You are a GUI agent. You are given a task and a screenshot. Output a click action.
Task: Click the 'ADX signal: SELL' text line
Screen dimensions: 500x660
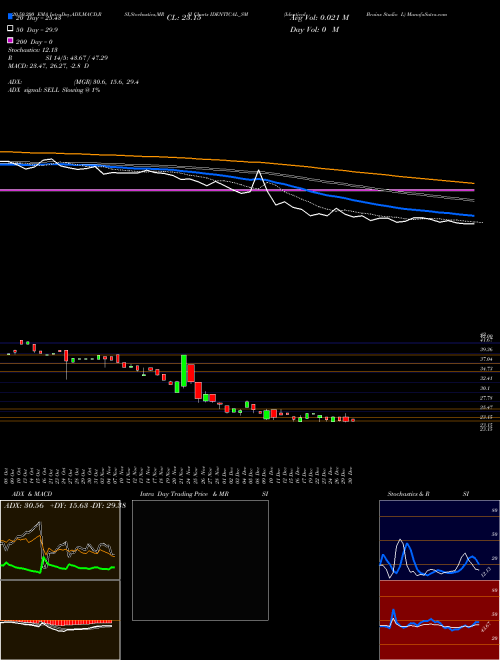[54, 90]
